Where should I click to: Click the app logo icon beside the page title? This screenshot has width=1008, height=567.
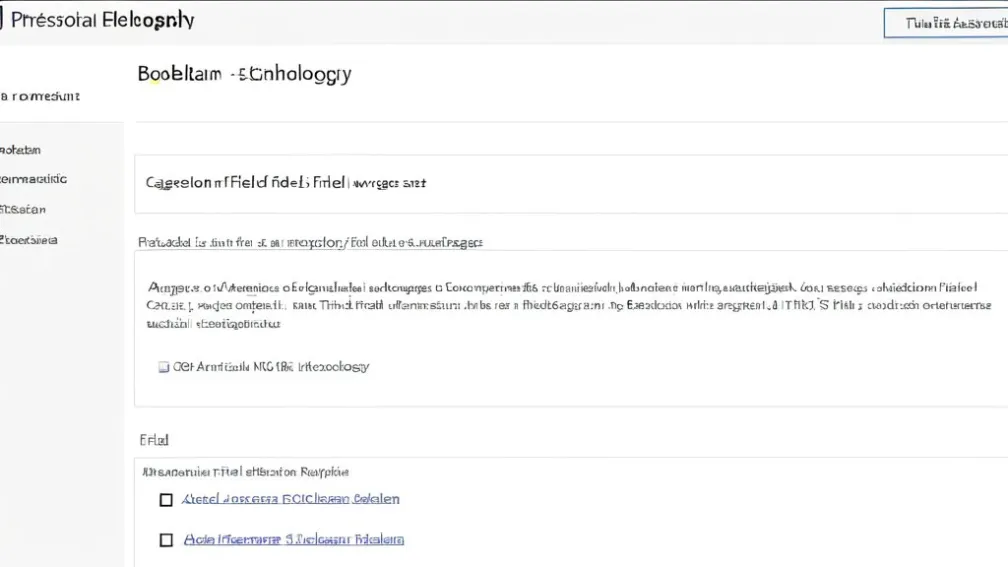click(2, 21)
